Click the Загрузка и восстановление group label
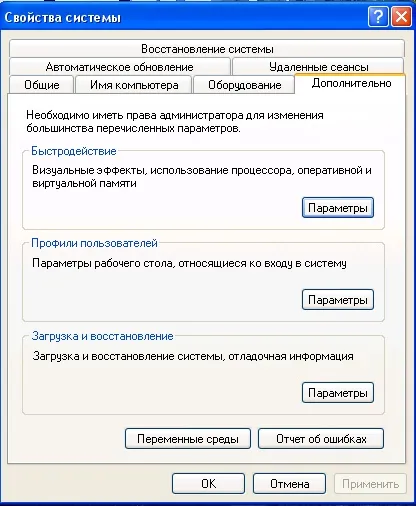This screenshot has width=416, height=506. pyautogui.click(x=102, y=336)
